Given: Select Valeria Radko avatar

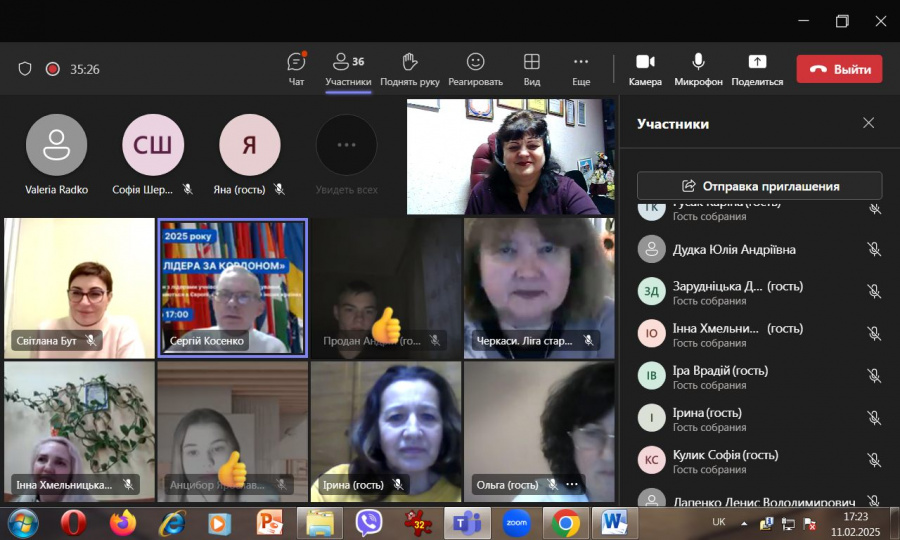Looking at the screenshot, I should [x=56, y=145].
